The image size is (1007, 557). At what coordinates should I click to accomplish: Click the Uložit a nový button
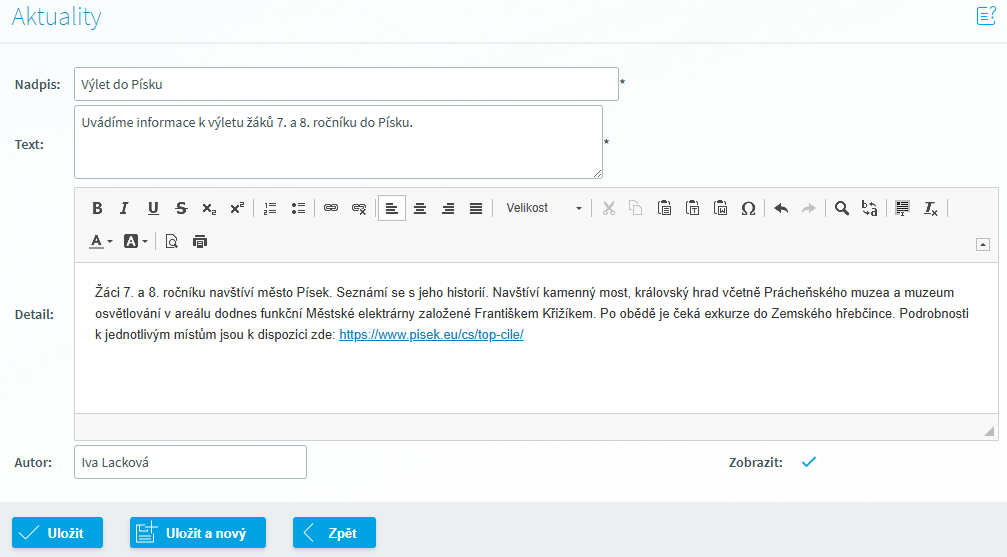pyautogui.click(x=197, y=533)
